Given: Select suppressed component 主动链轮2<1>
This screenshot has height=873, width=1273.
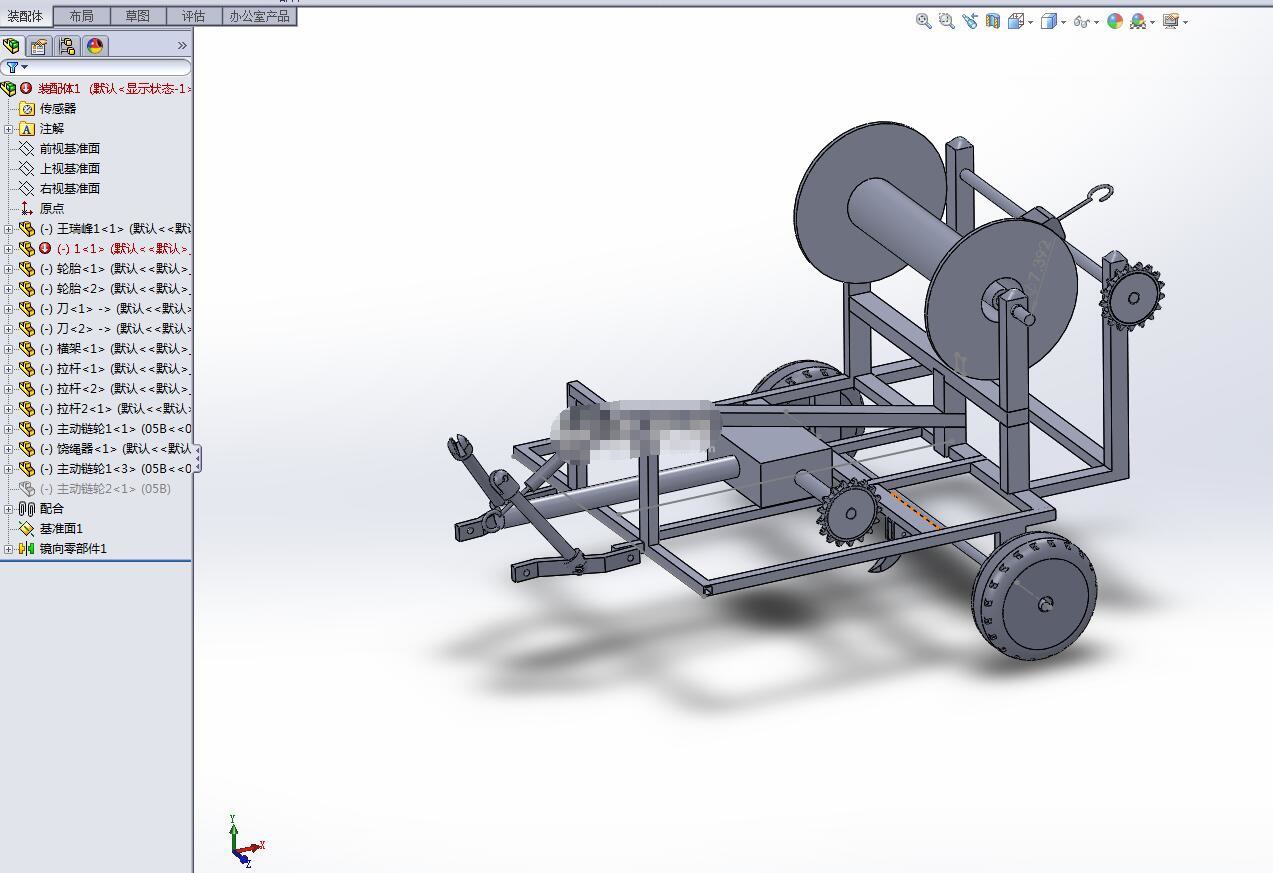Looking at the screenshot, I should tap(105, 488).
